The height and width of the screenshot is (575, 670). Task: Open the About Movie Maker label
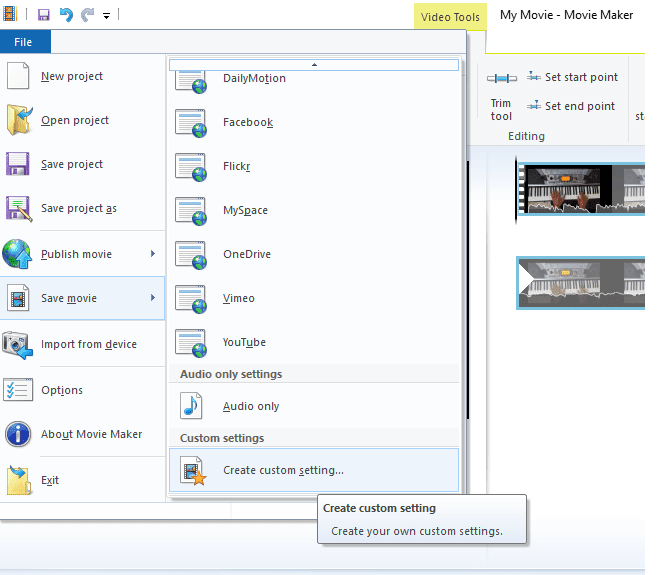coord(91,434)
